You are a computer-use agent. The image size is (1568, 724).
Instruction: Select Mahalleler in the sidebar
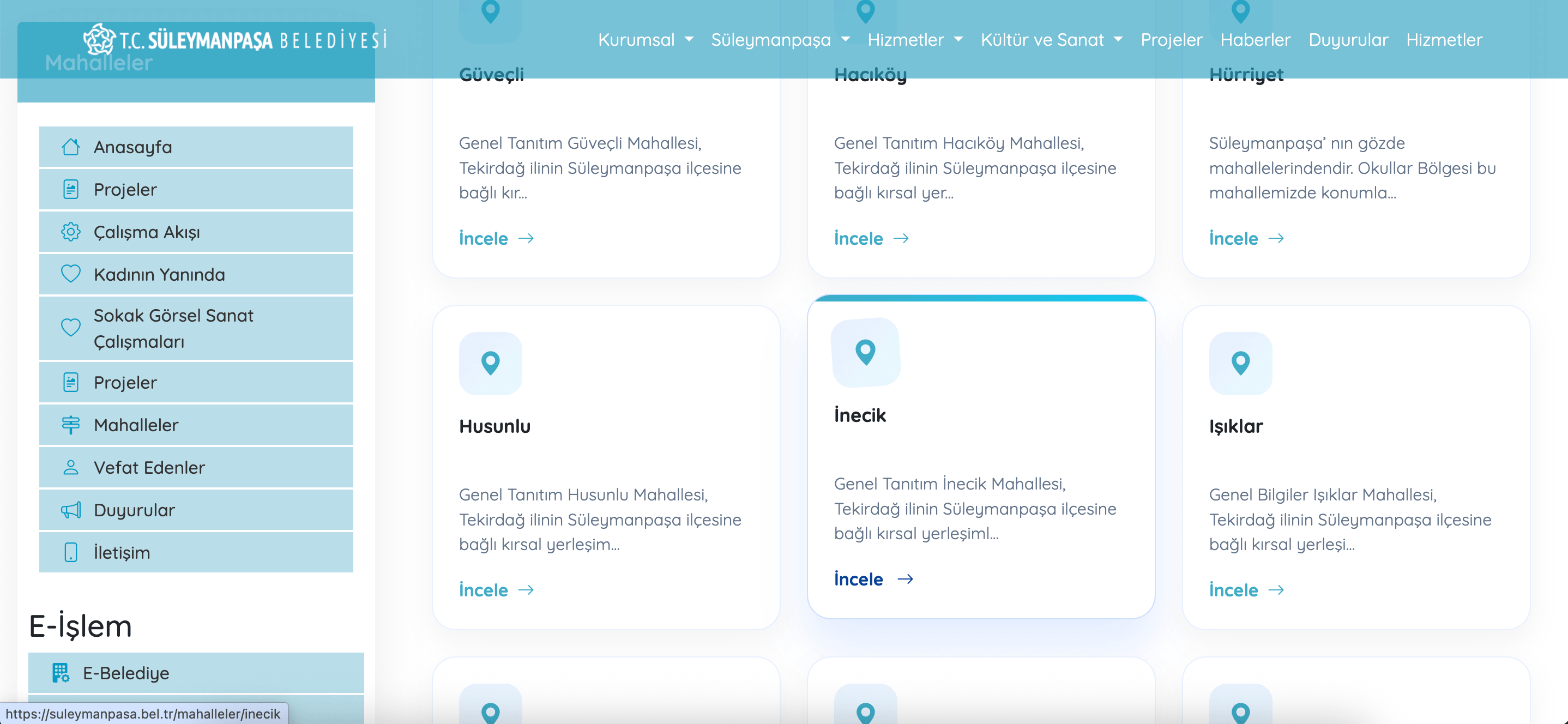pyautogui.click(x=196, y=425)
